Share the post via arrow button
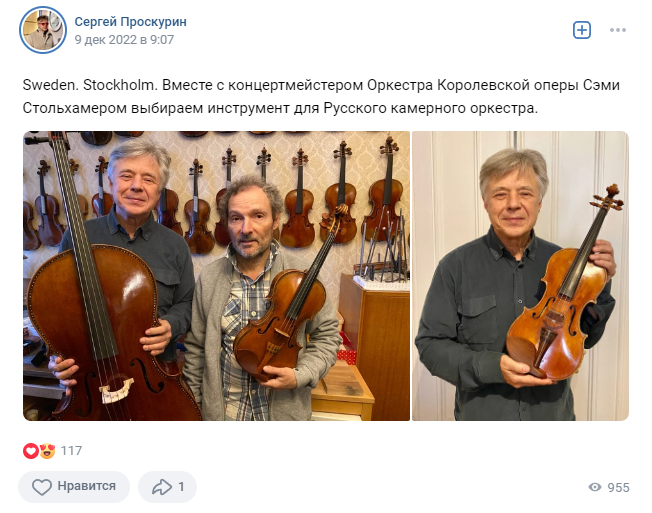652x513 pixels. (167, 486)
